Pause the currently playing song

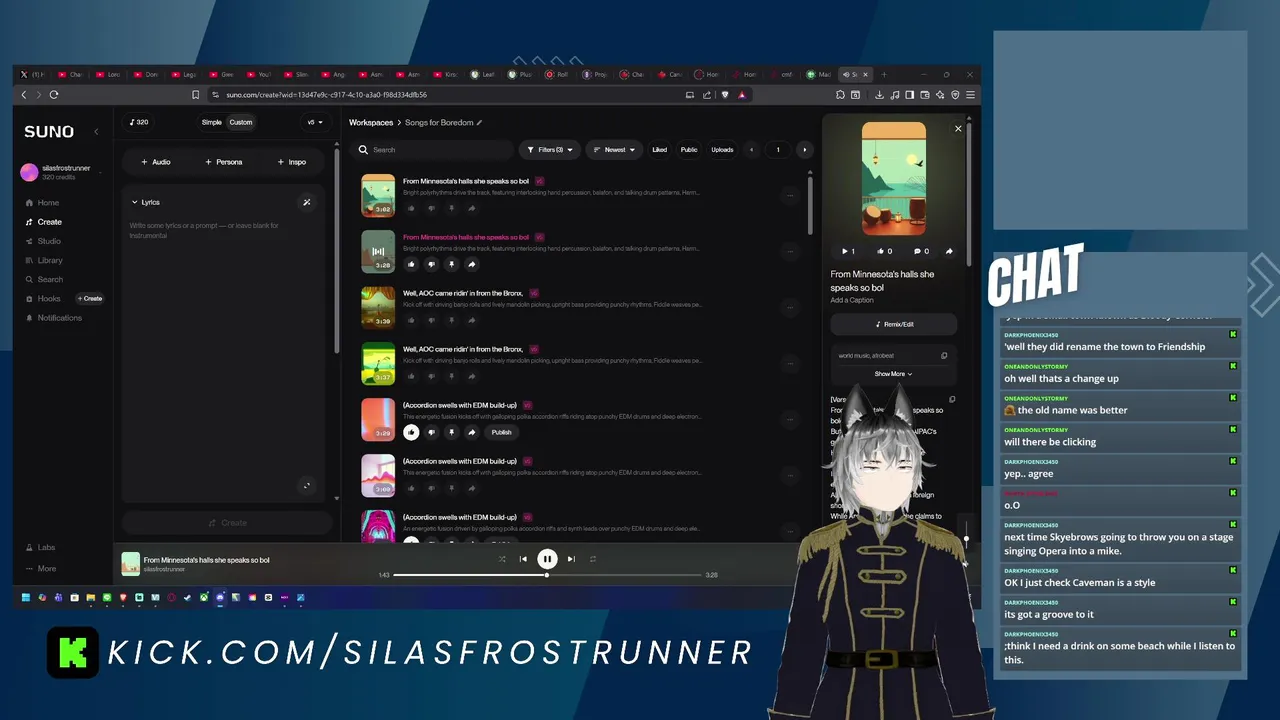coord(547,559)
